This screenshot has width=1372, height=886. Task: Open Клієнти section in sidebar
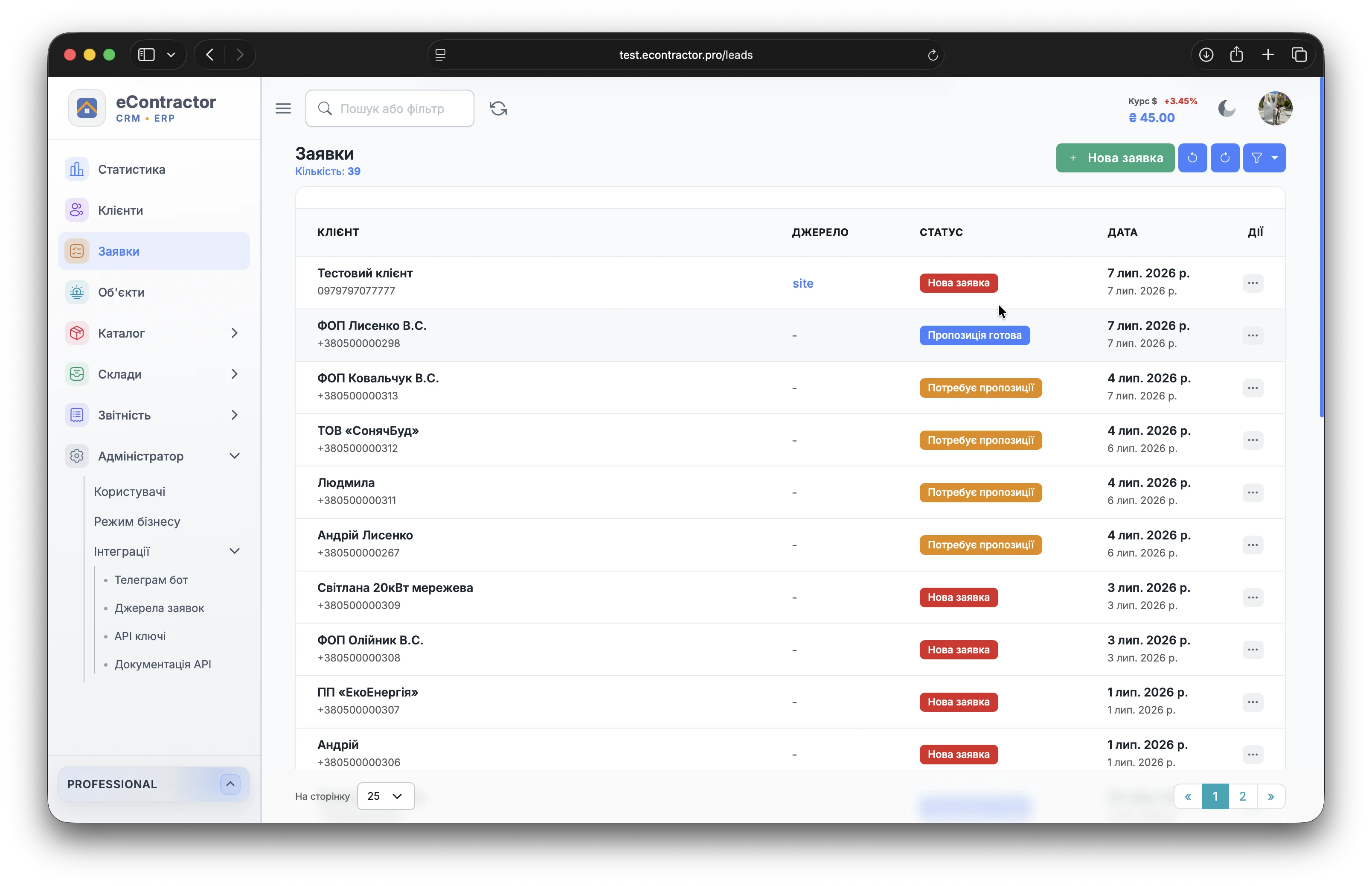point(154,210)
